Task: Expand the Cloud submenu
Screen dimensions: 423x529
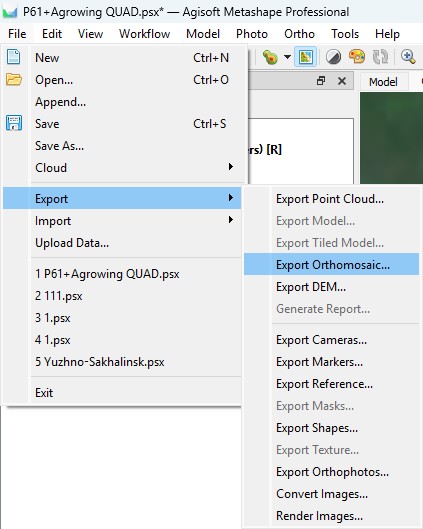Action: tap(122, 168)
